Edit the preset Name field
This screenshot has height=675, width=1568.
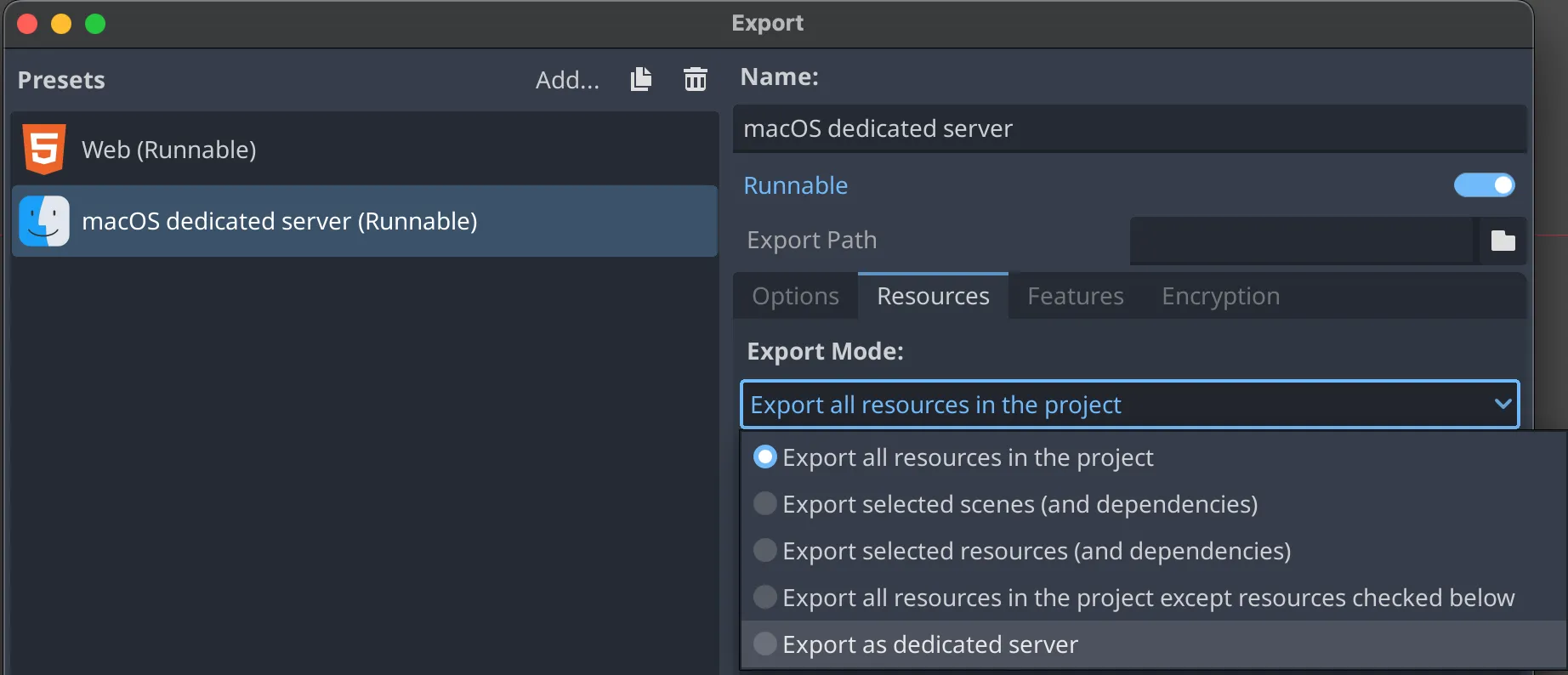pyautogui.click(x=1130, y=128)
